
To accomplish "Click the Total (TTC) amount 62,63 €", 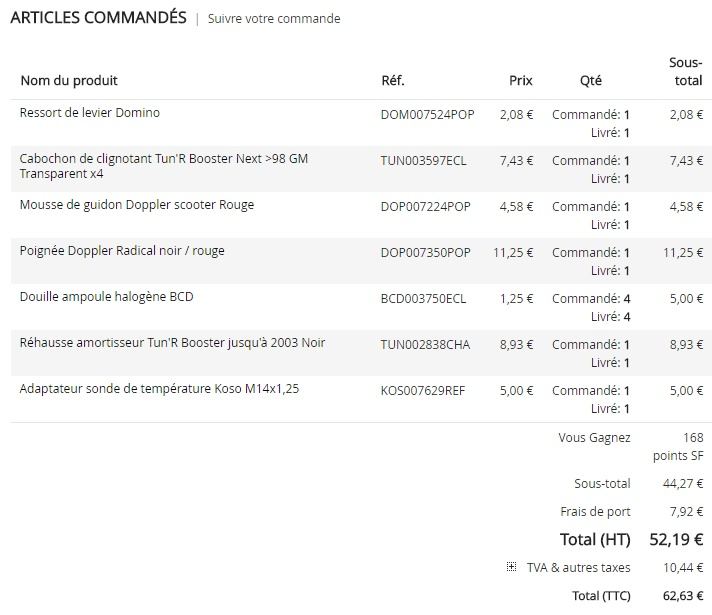I will tap(679, 596).
